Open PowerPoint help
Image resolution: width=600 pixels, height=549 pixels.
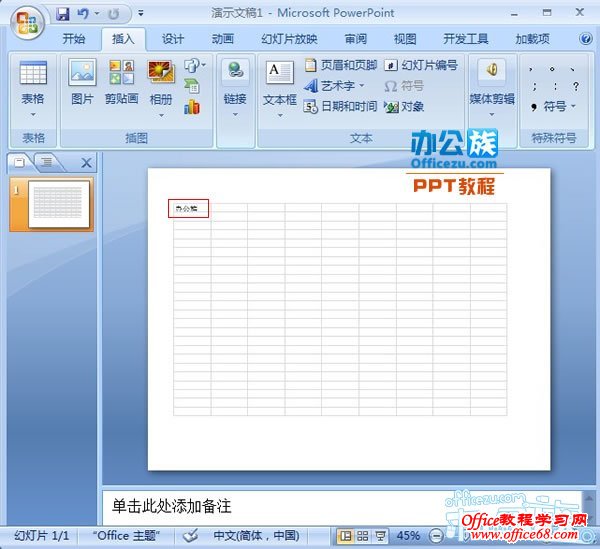(585, 39)
